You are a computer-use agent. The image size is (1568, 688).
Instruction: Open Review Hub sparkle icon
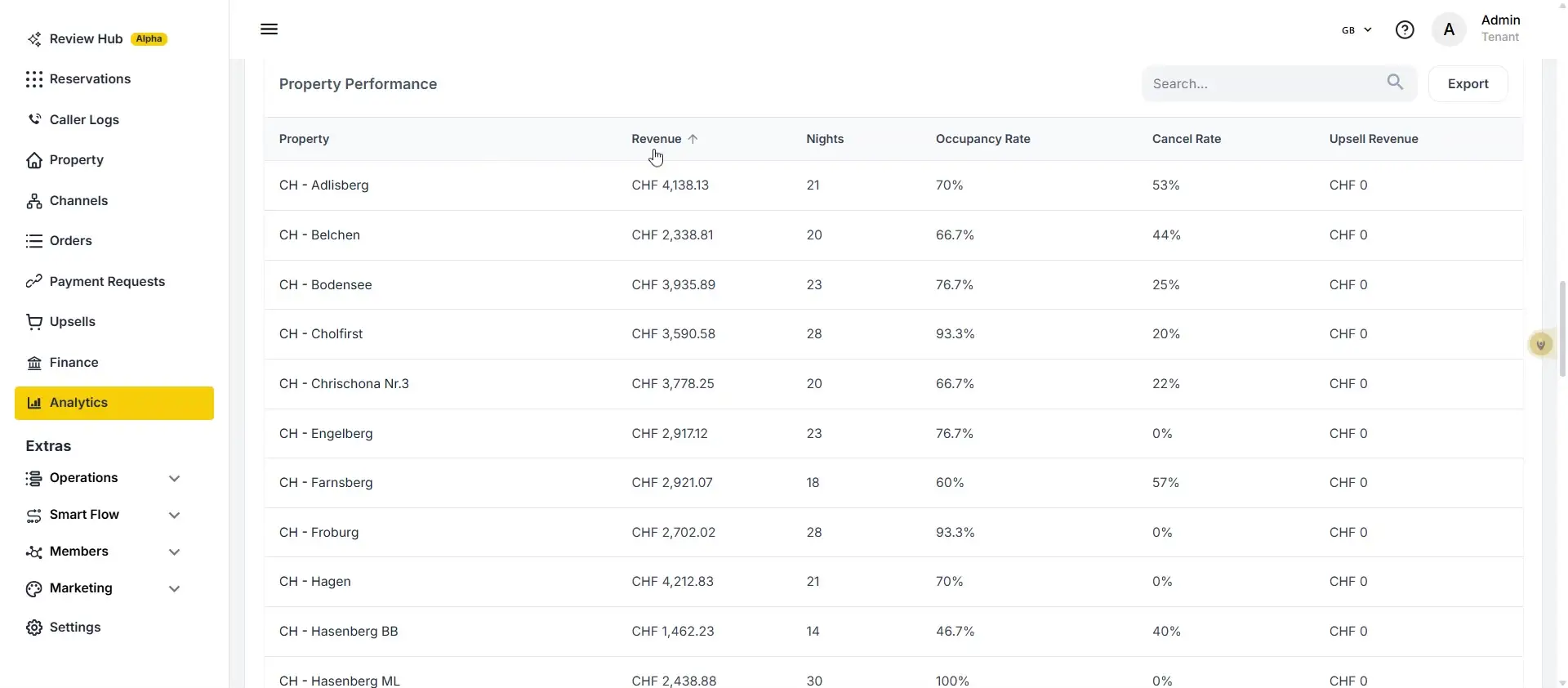pos(34,39)
